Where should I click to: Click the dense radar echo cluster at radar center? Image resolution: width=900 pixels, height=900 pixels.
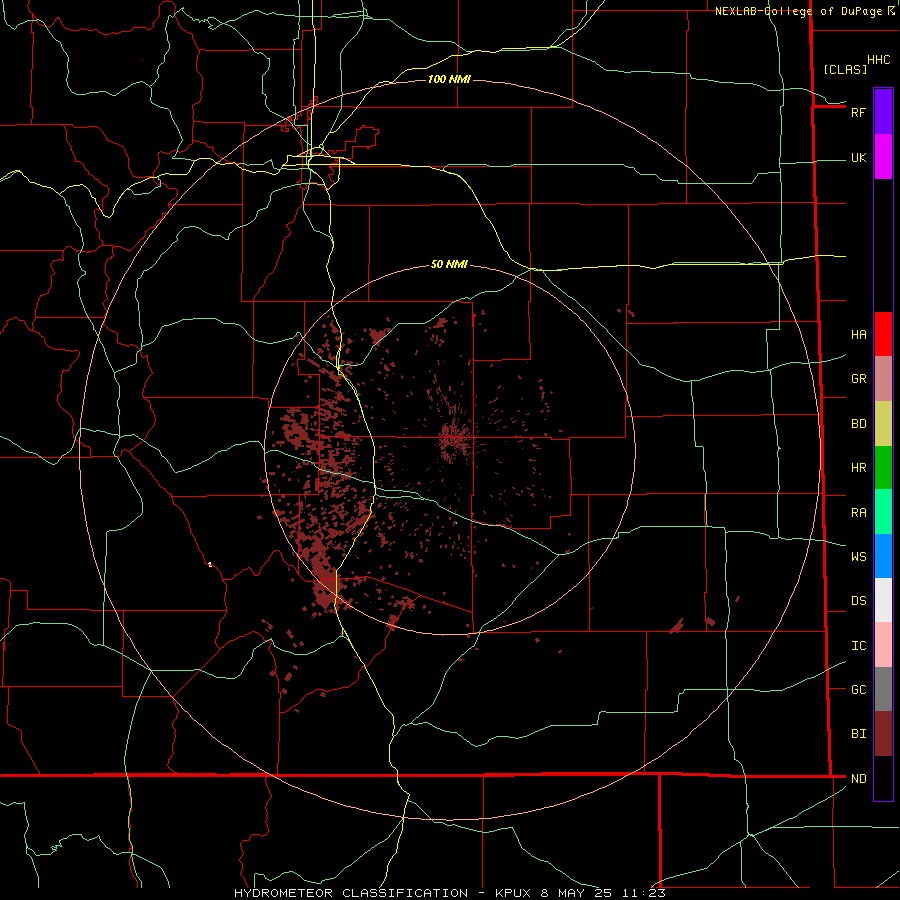click(456, 441)
